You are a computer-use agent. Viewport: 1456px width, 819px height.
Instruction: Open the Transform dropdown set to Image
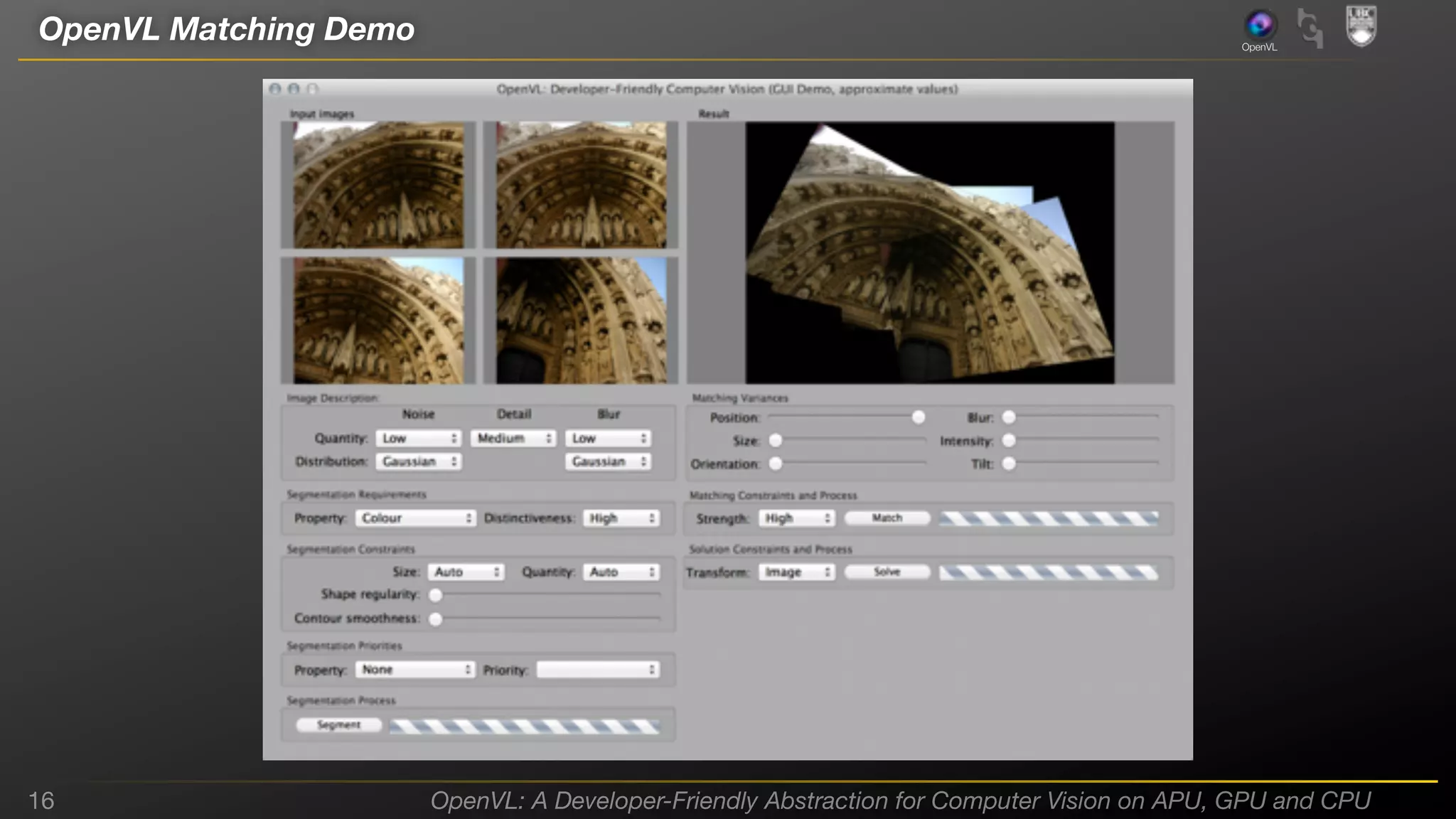[x=796, y=572]
